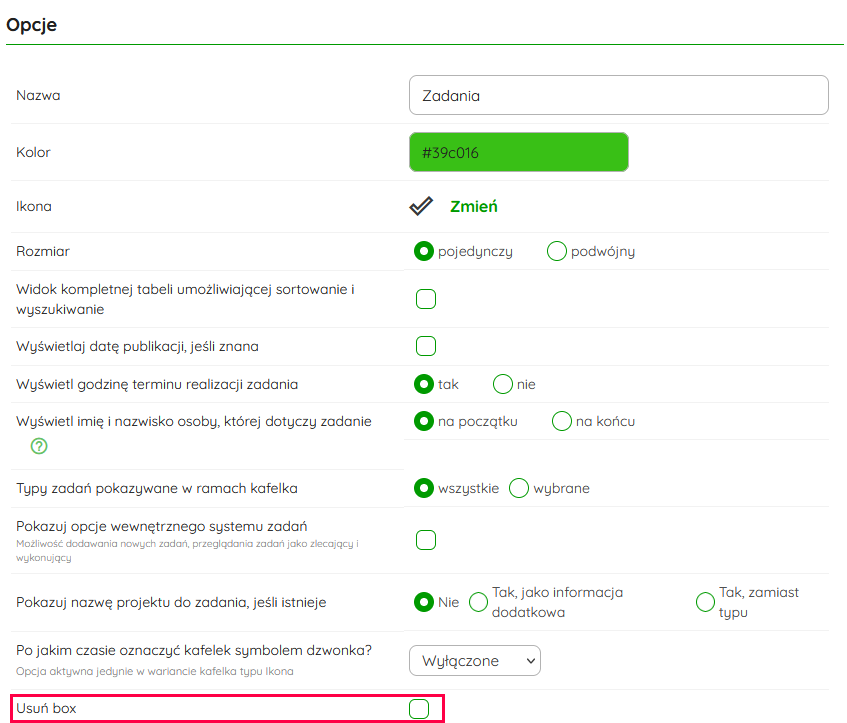Open the green #39c016 color picker field
Viewport: 847px width, 723px height.
[x=518, y=153]
